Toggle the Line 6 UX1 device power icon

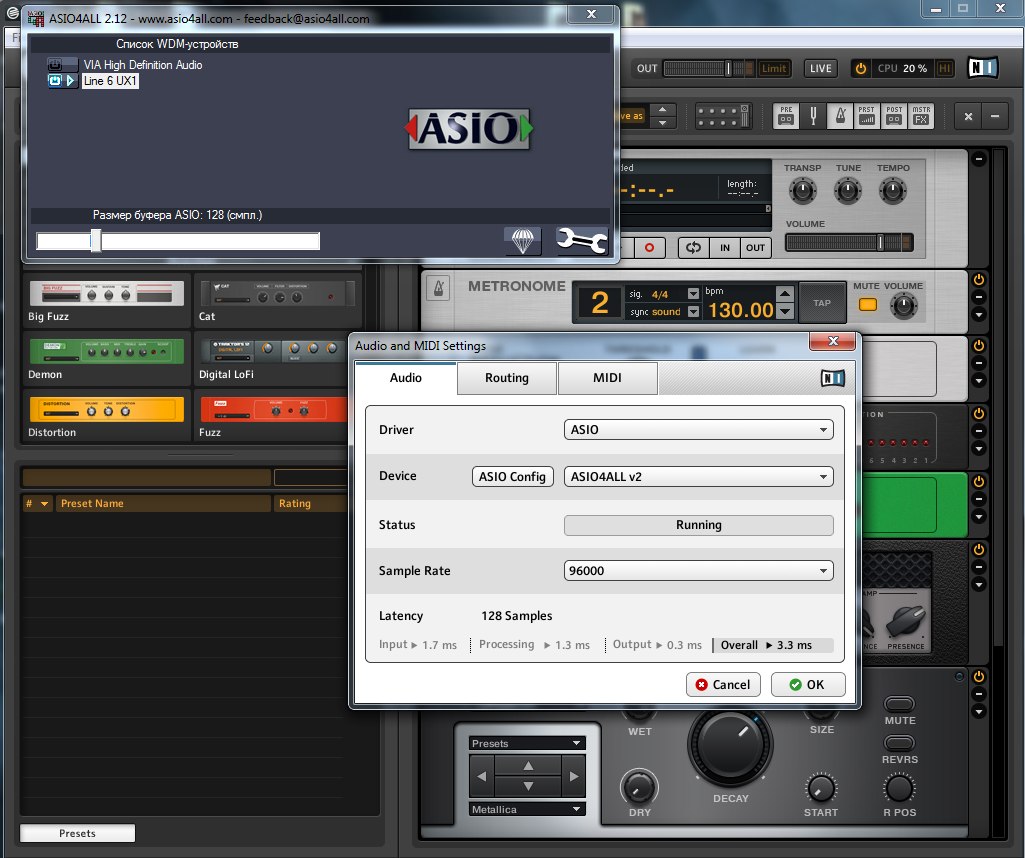coord(55,81)
